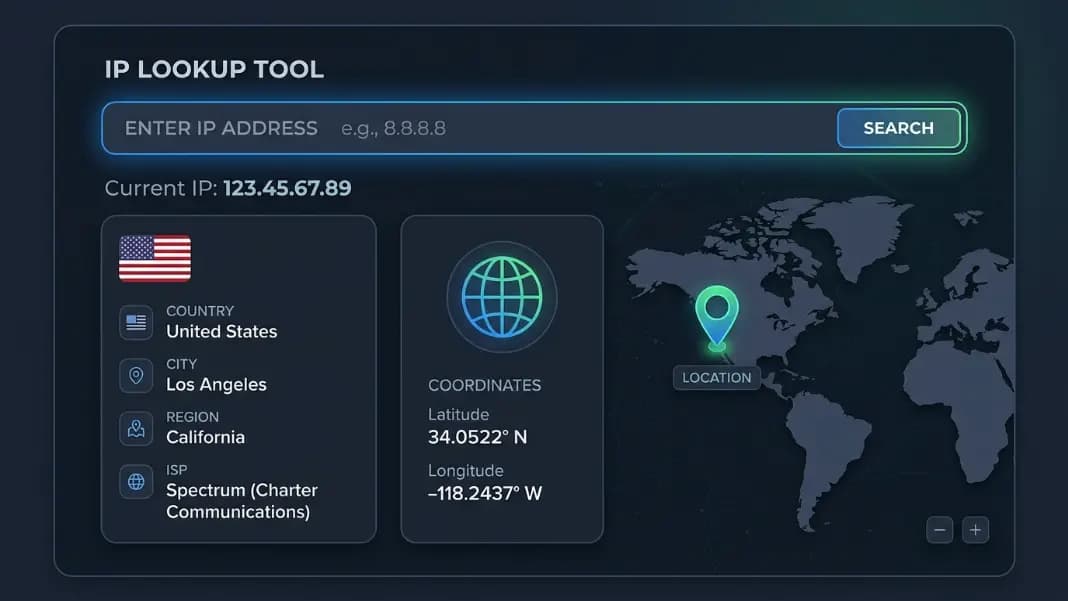
Task: Zoom out the map with minus button
Action: click(940, 529)
